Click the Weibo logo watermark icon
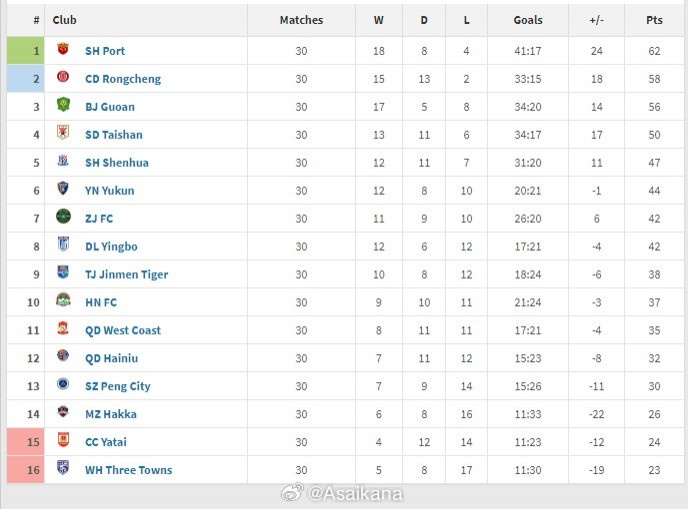The height and width of the screenshot is (509, 688). click(x=291, y=493)
